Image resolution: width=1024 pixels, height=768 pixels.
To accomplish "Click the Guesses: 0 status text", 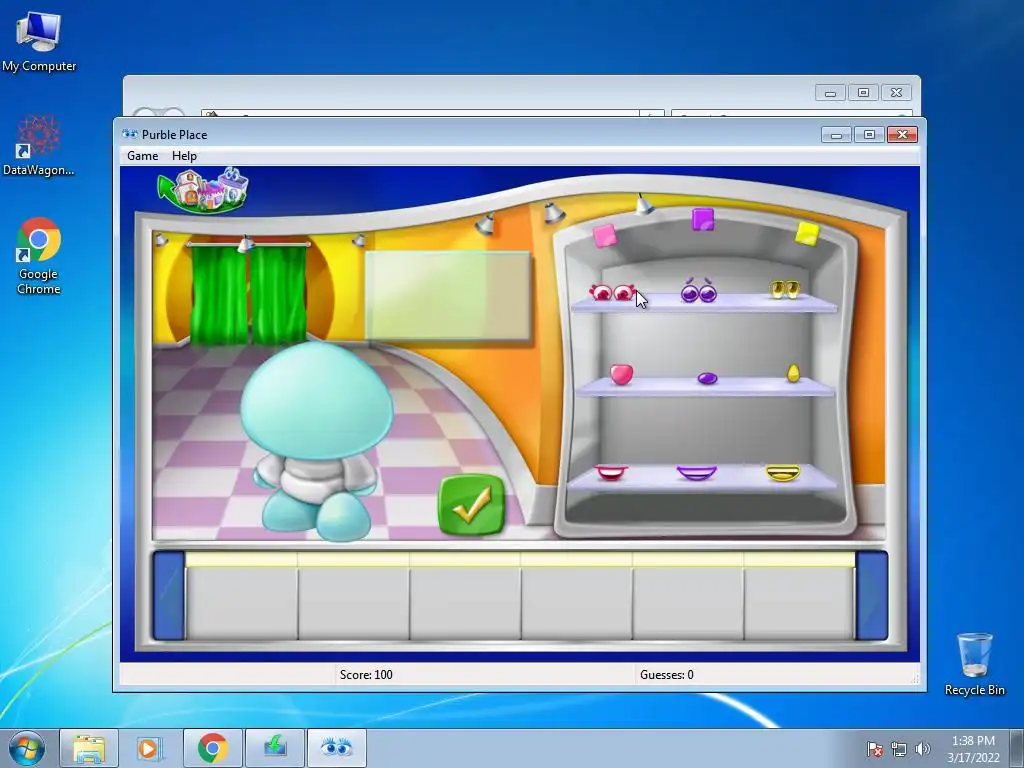I will [667, 675].
